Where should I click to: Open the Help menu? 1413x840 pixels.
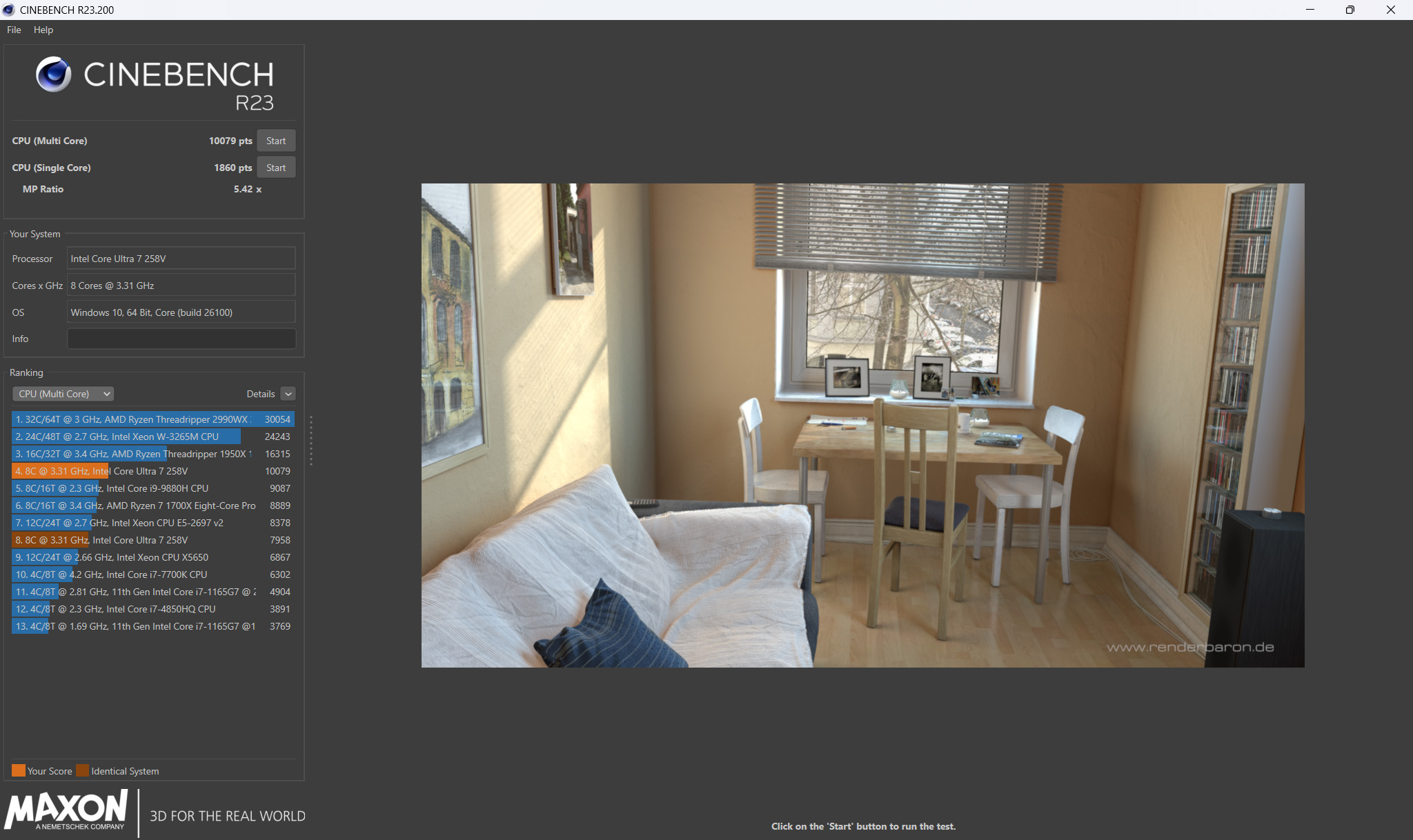point(43,30)
